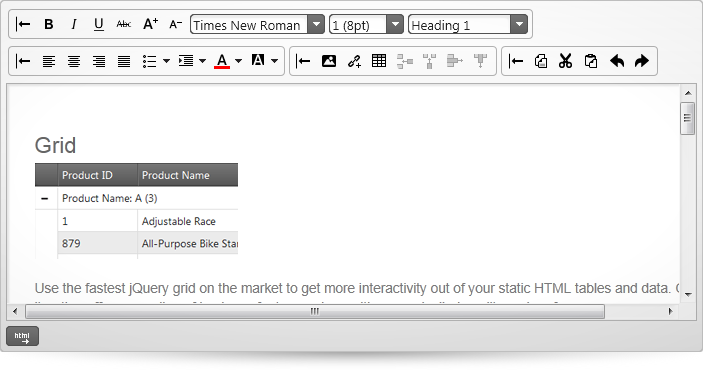
Task: Open the Times New Roman font dropdown
Action: click(316, 24)
